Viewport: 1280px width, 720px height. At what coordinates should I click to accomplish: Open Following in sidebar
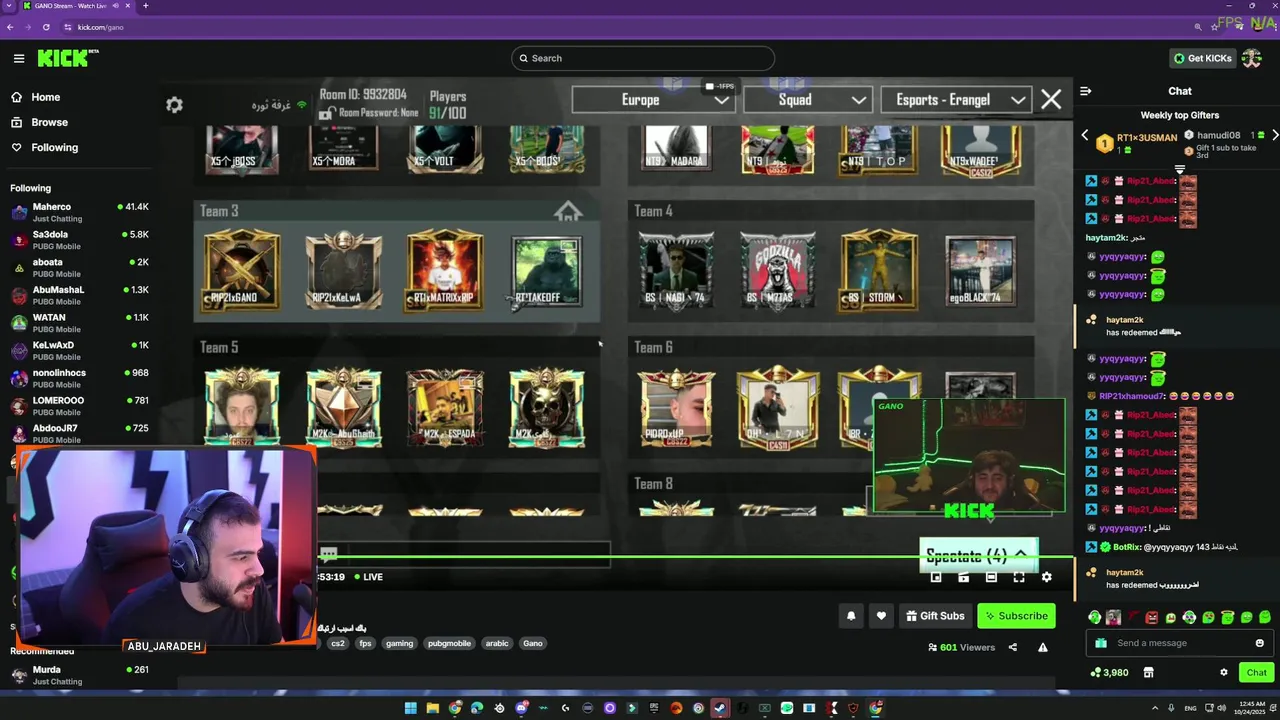click(x=44, y=147)
